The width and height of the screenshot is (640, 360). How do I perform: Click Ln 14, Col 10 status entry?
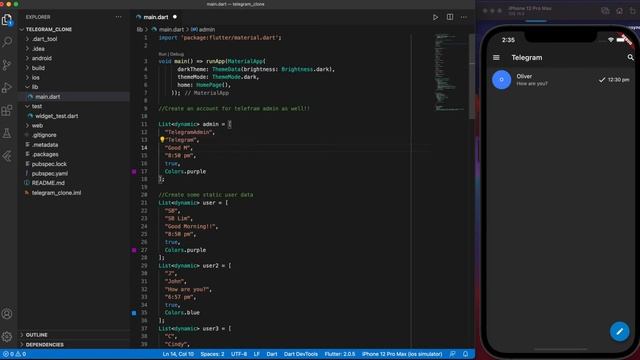(178, 354)
